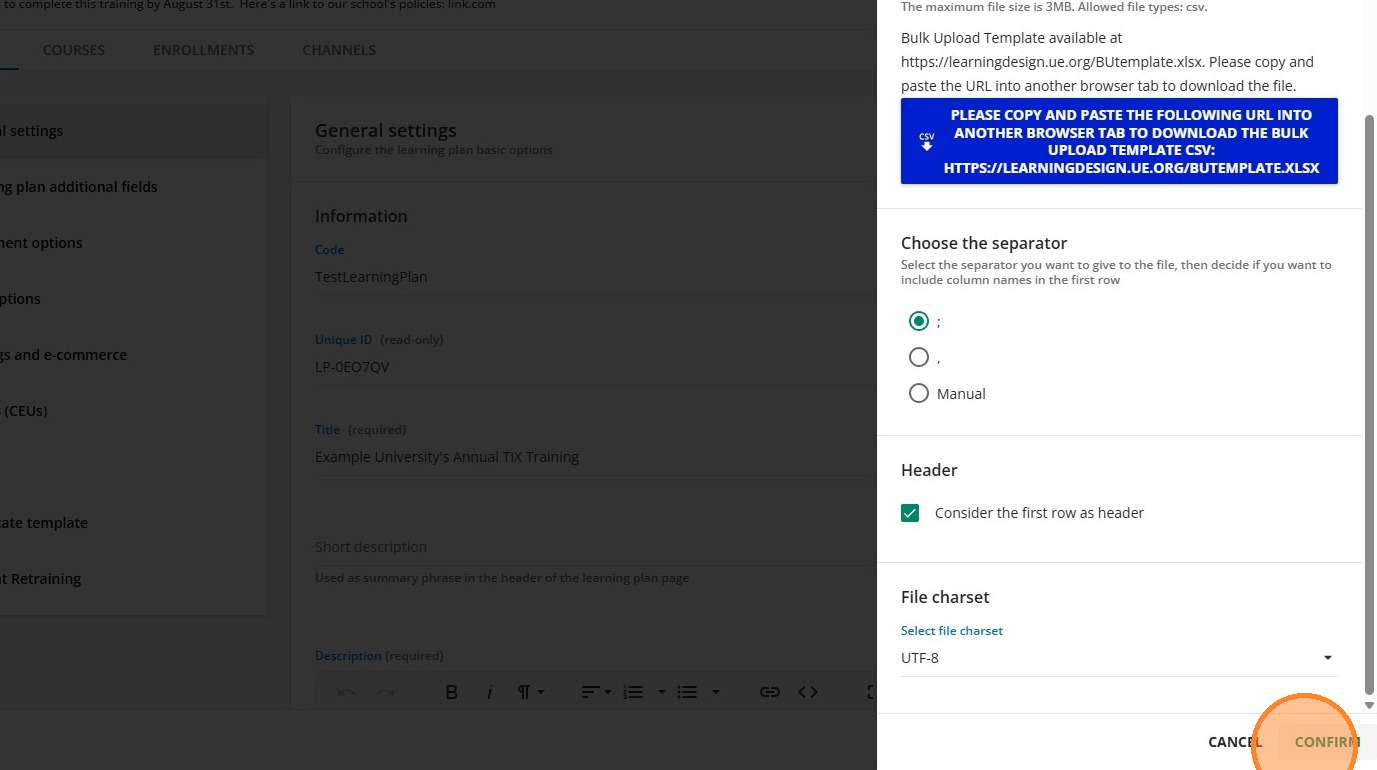Click 'Configure the learning plan basic options' subtitle
This screenshot has height=770, width=1377.
[434, 150]
